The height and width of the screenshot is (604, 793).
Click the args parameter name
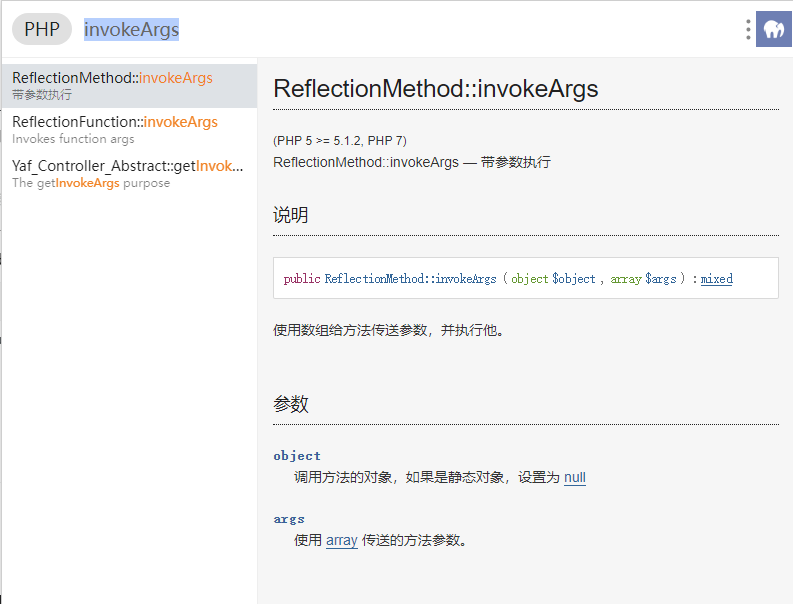(289, 519)
